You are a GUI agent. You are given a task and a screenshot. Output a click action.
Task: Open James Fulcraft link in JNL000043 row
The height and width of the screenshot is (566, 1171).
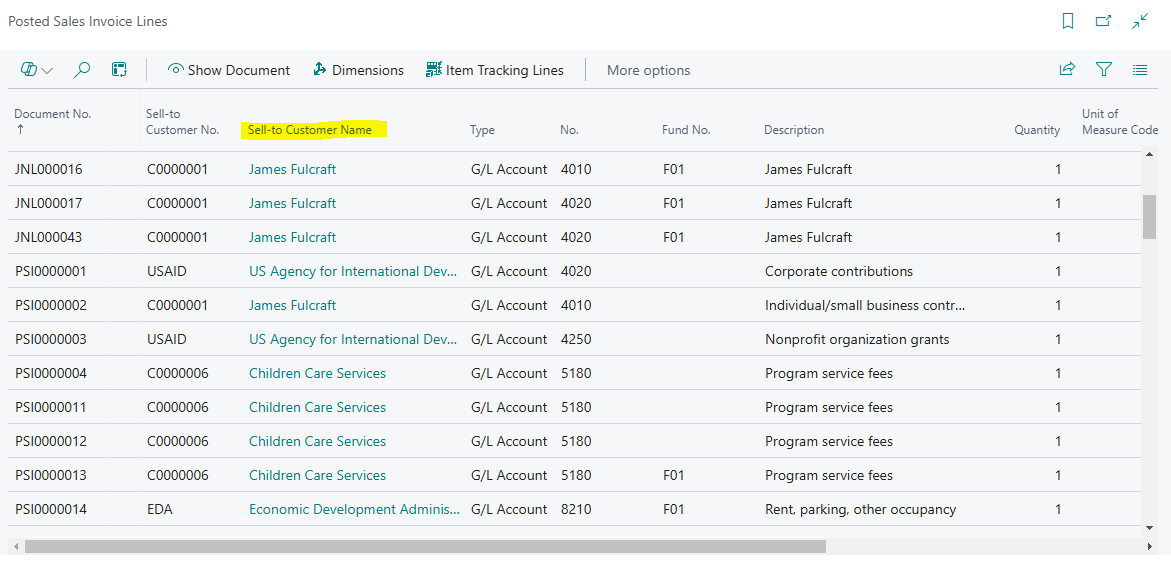[x=293, y=237]
